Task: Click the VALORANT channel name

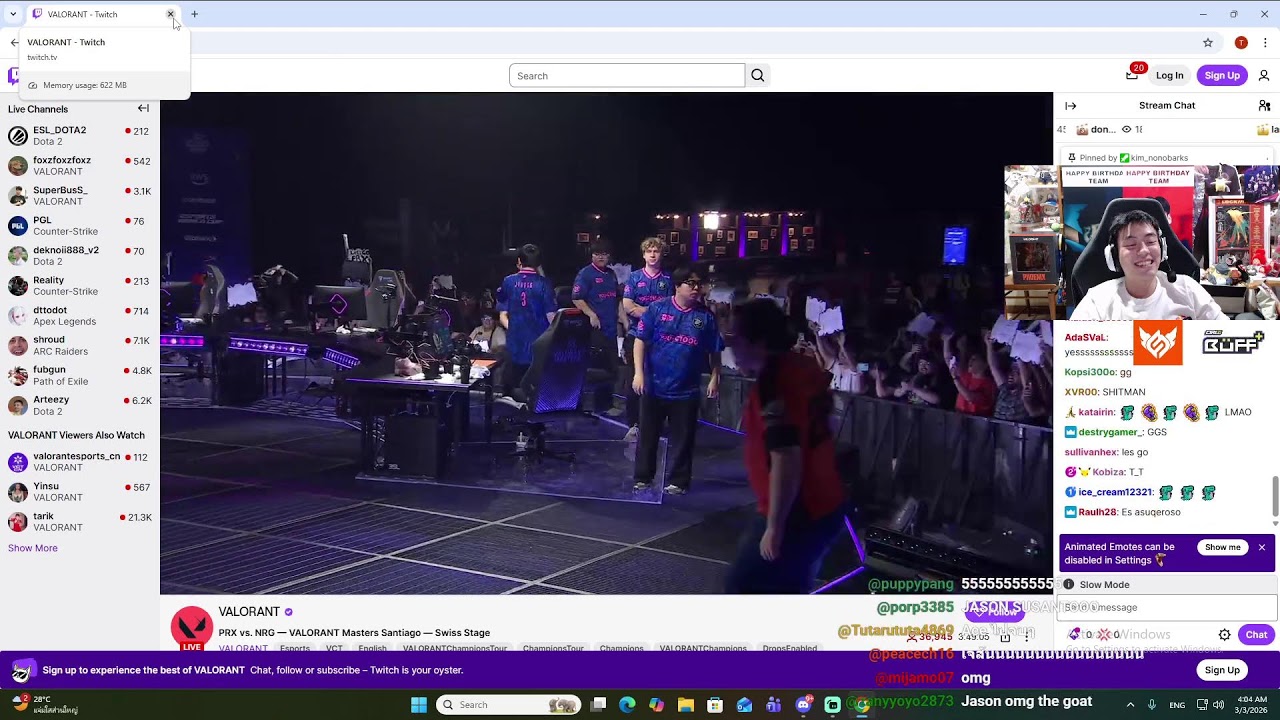Action: (x=249, y=612)
